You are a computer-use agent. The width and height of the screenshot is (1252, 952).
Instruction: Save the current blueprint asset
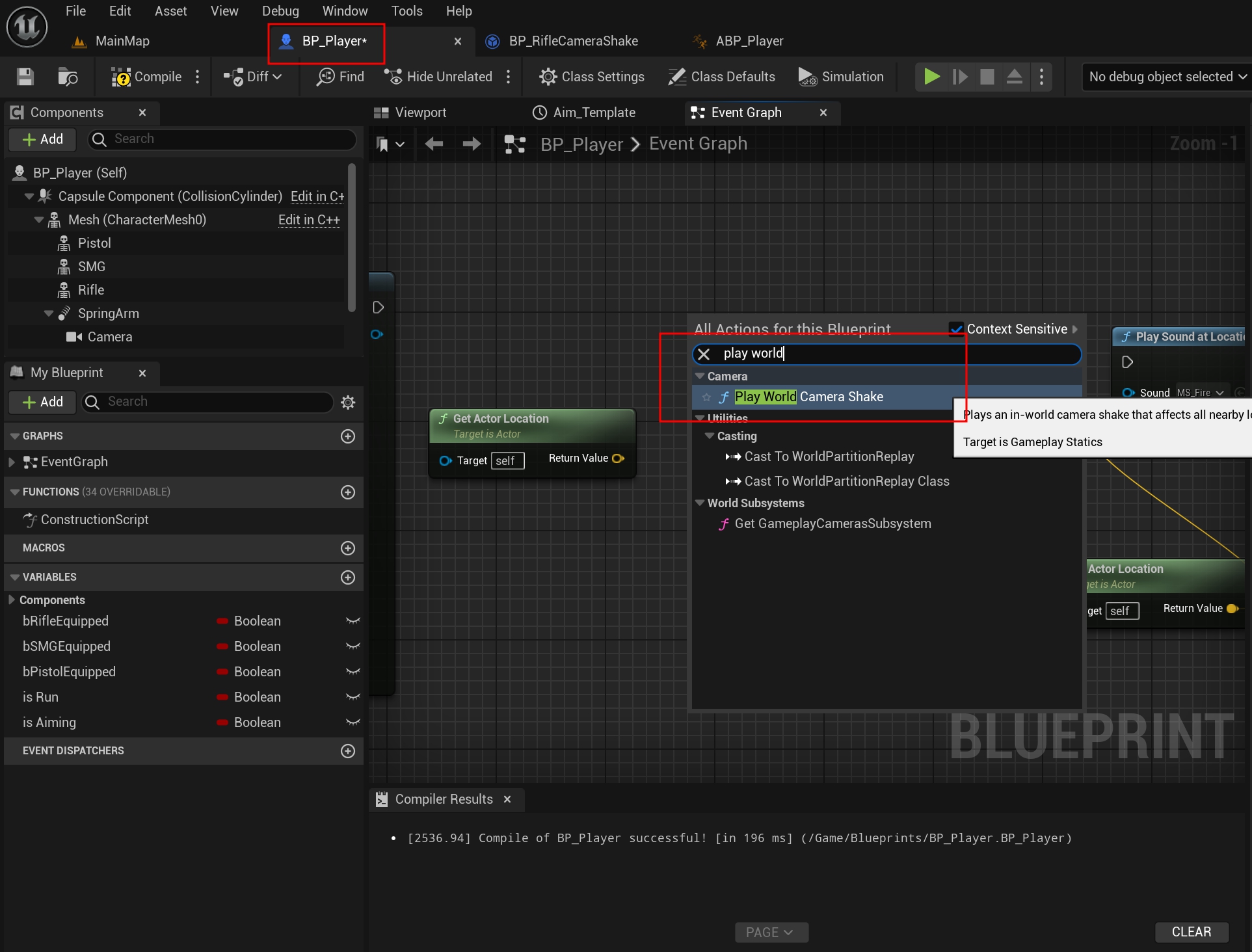tap(25, 77)
